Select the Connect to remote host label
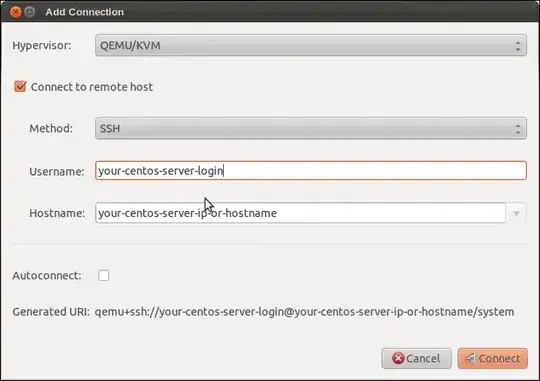 92,87
